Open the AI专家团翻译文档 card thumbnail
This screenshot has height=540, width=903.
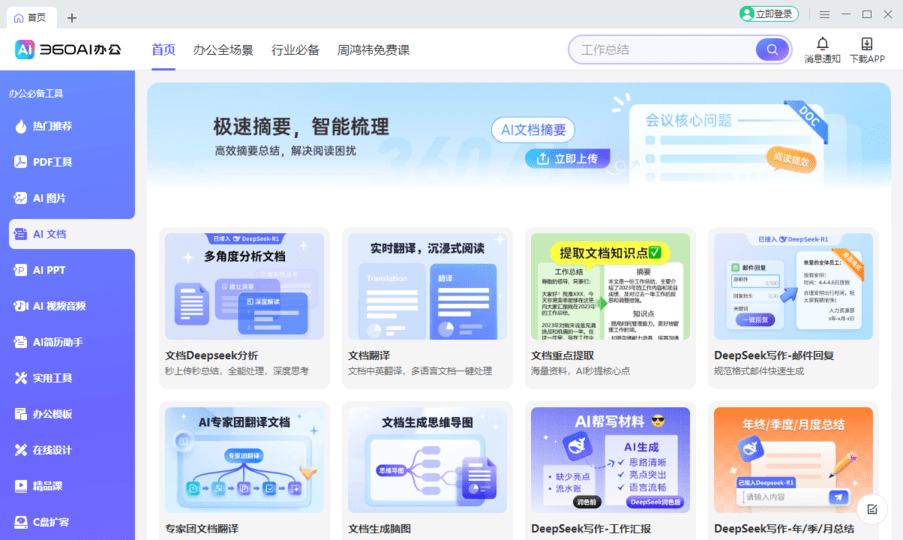[x=244, y=460]
